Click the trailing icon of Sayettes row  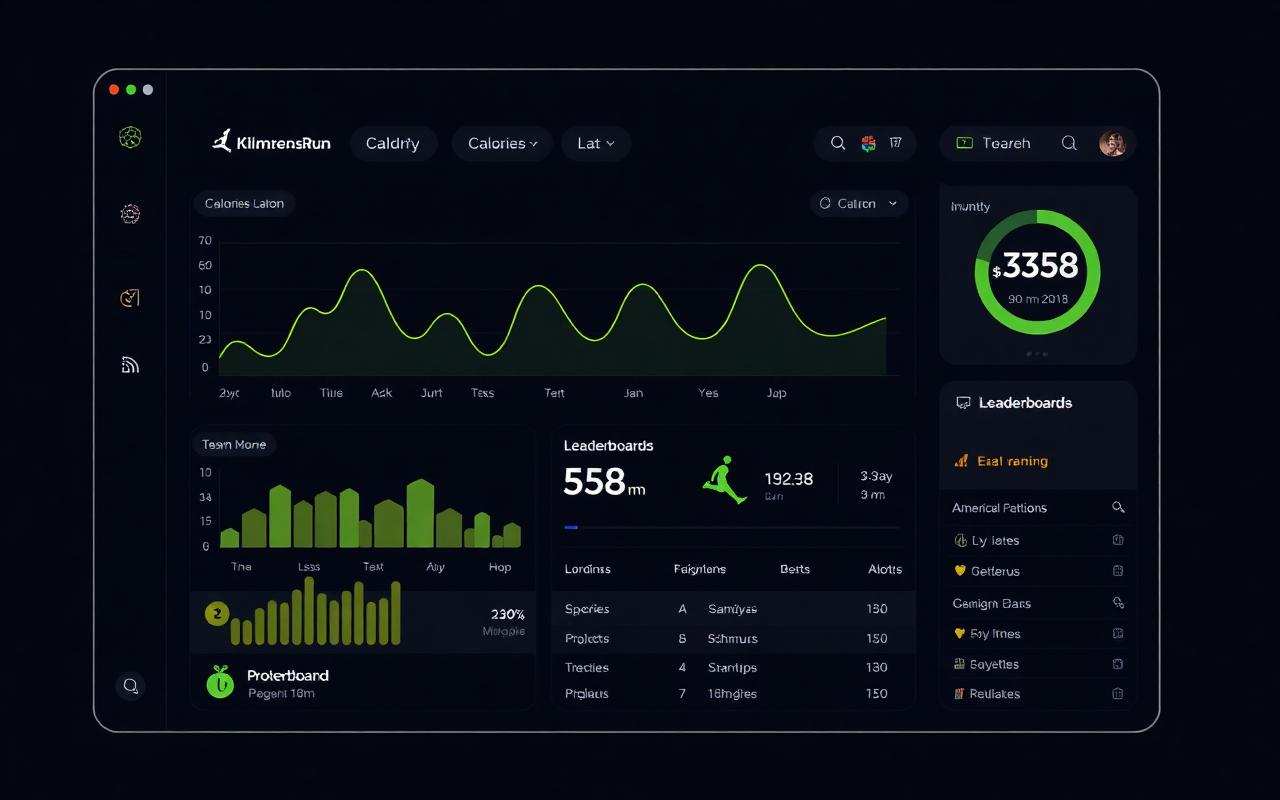pyautogui.click(x=1118, y=664)
